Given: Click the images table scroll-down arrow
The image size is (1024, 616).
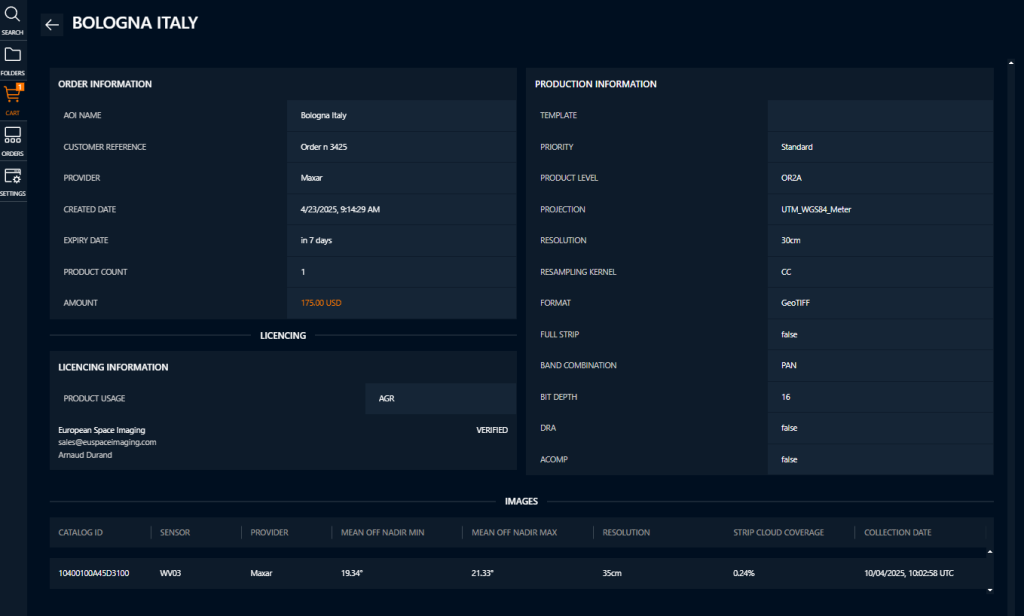Looking at the screenshot, I should [990, 589].
